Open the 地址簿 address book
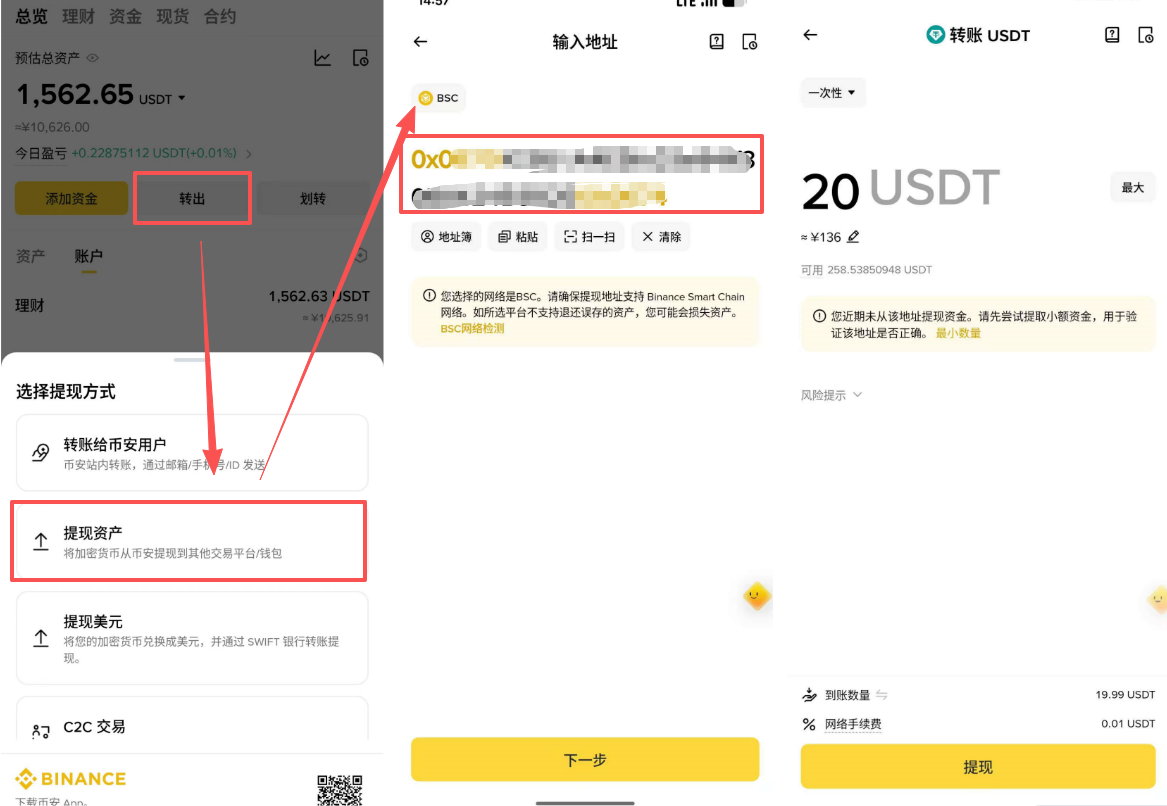The height and width of the screenshot is (806, 1167). (x=447, y=237)
